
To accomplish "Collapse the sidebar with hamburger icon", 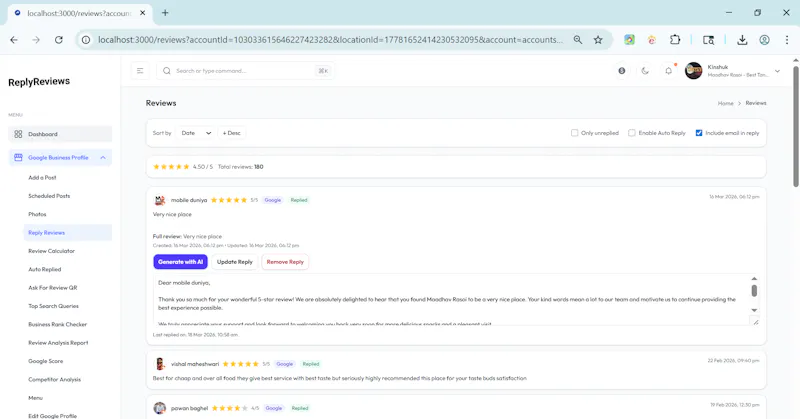I will click(140, 71).
